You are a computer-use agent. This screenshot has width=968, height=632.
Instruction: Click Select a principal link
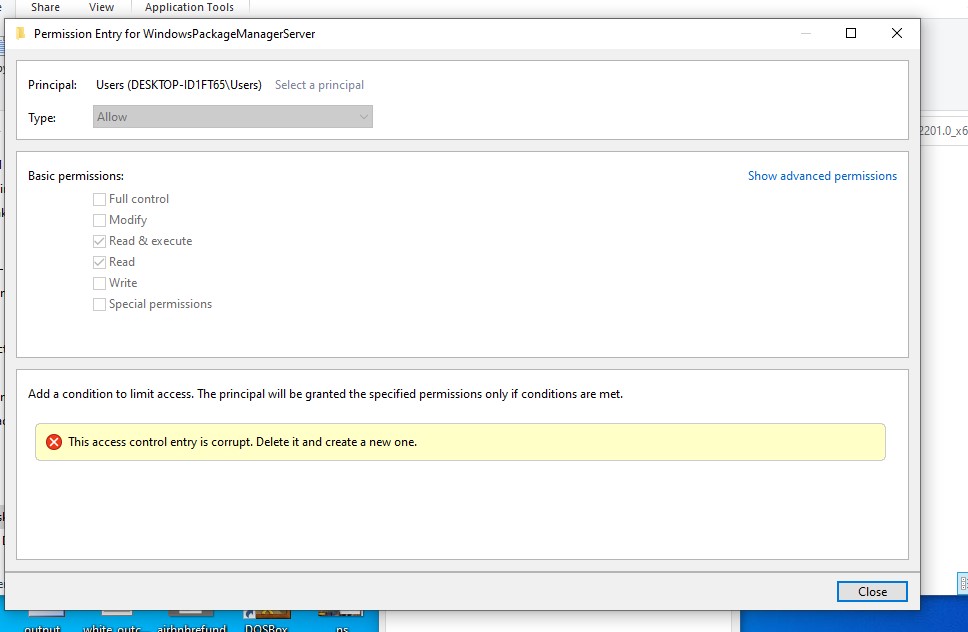pos(319,85)
